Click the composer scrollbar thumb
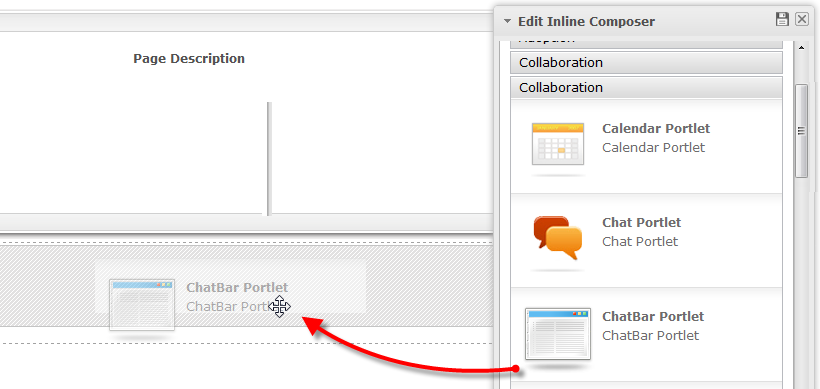Screen dimensions: 820x389 coord(801,131)
